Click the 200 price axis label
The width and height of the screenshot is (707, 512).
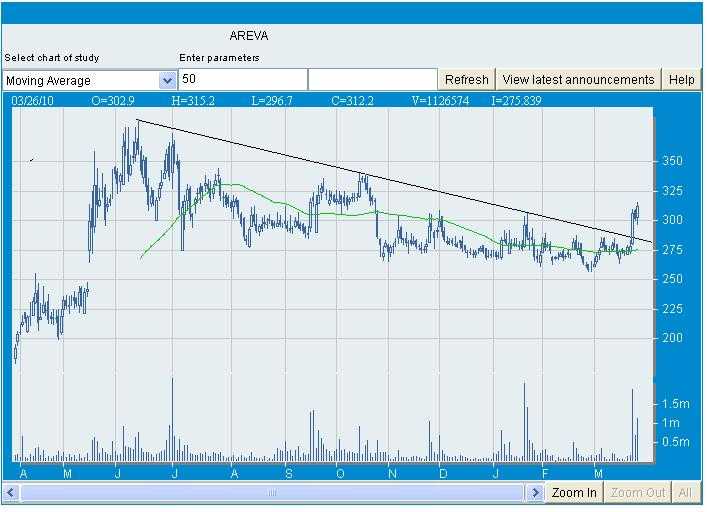[672, 338]
